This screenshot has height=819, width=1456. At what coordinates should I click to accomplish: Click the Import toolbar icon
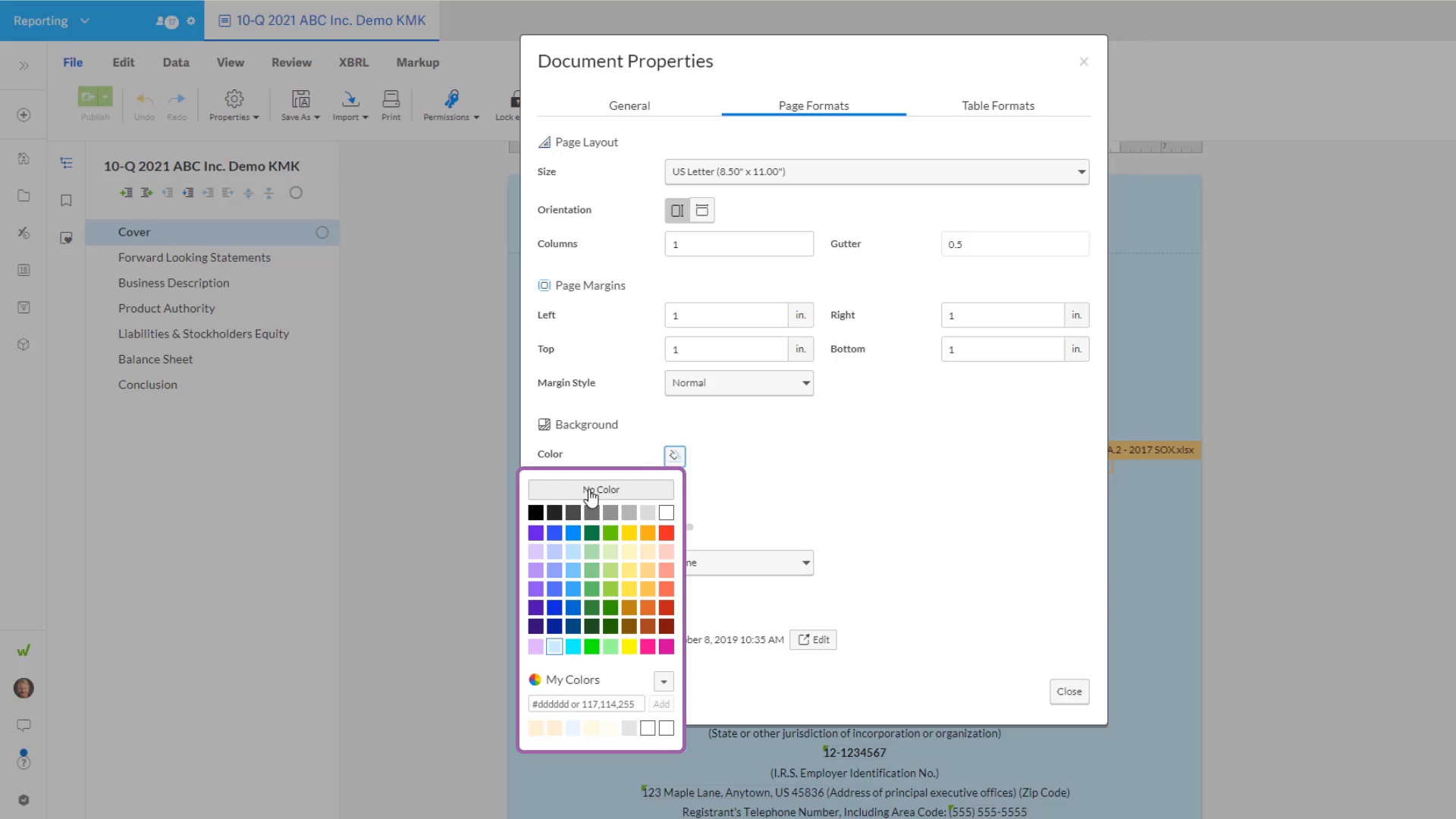(x=350, y=99)
